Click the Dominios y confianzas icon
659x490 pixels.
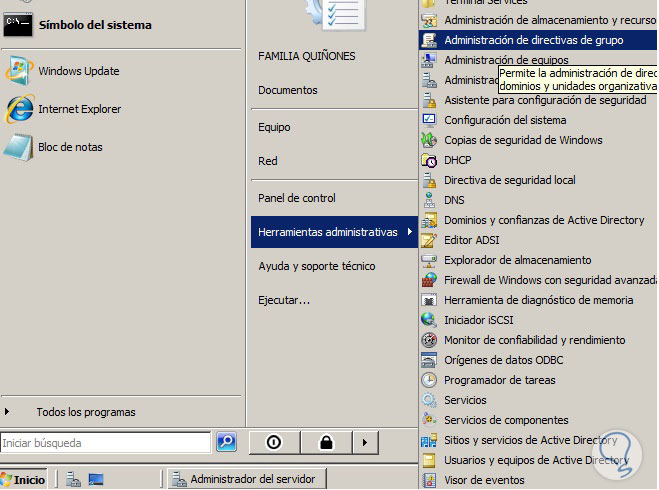429,220
